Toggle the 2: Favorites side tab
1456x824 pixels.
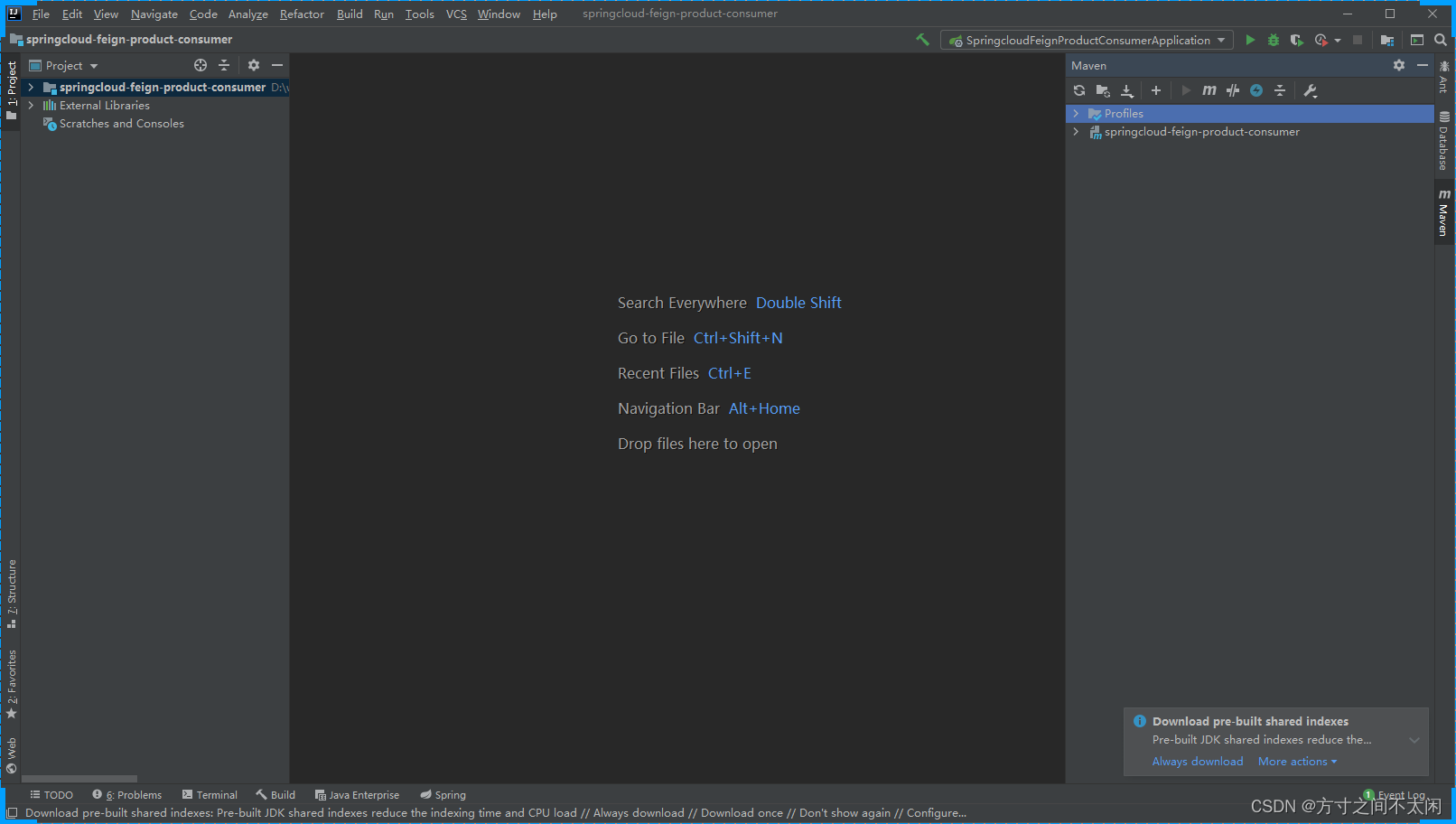pos(11,685)
